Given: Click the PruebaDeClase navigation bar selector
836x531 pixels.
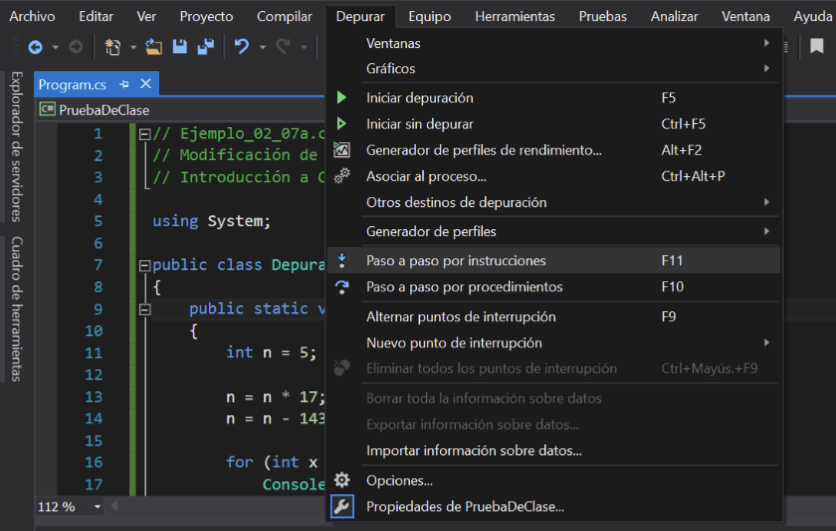Looking at the screenshot, I should coord(181,110).
